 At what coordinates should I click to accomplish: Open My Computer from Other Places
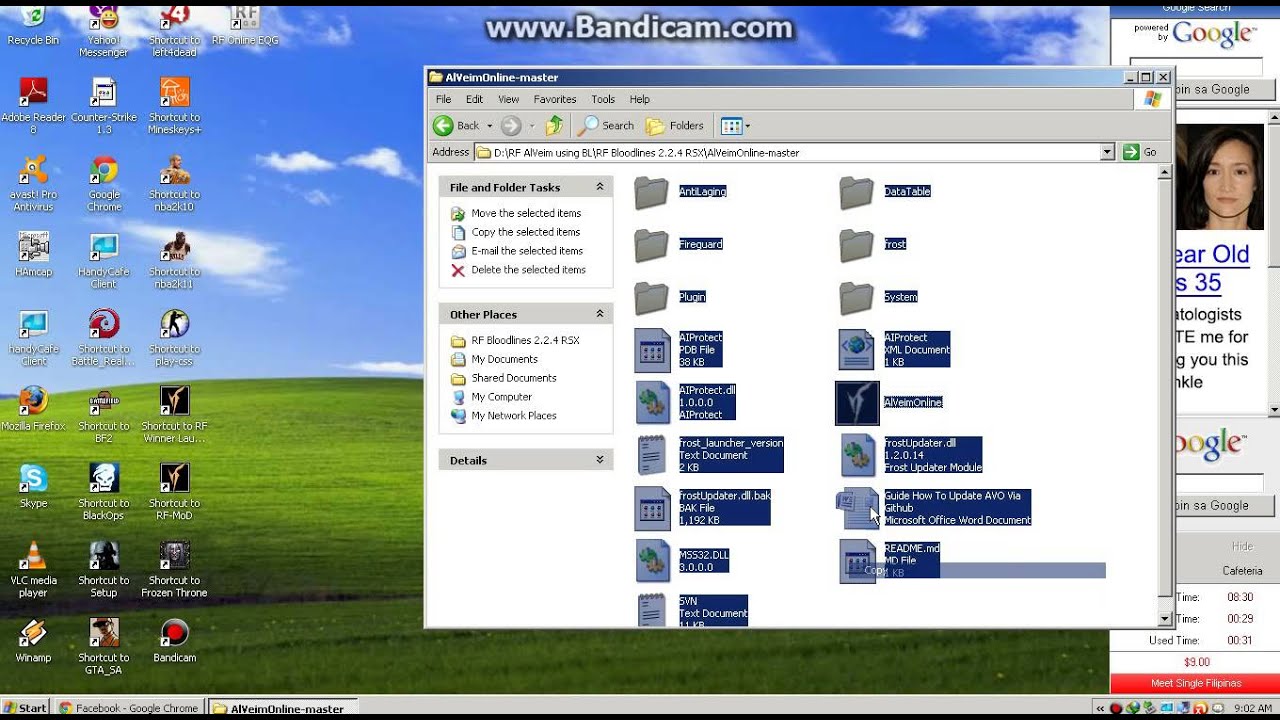pos(501,397)
